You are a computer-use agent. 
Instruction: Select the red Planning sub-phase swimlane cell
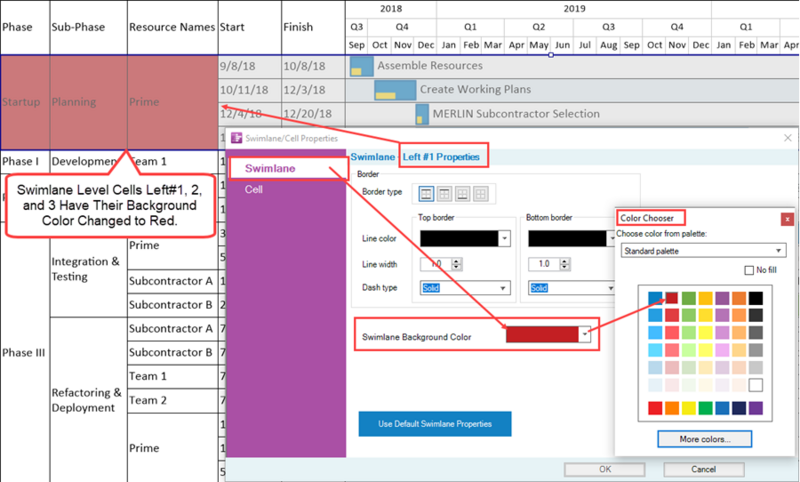[89, 103]
